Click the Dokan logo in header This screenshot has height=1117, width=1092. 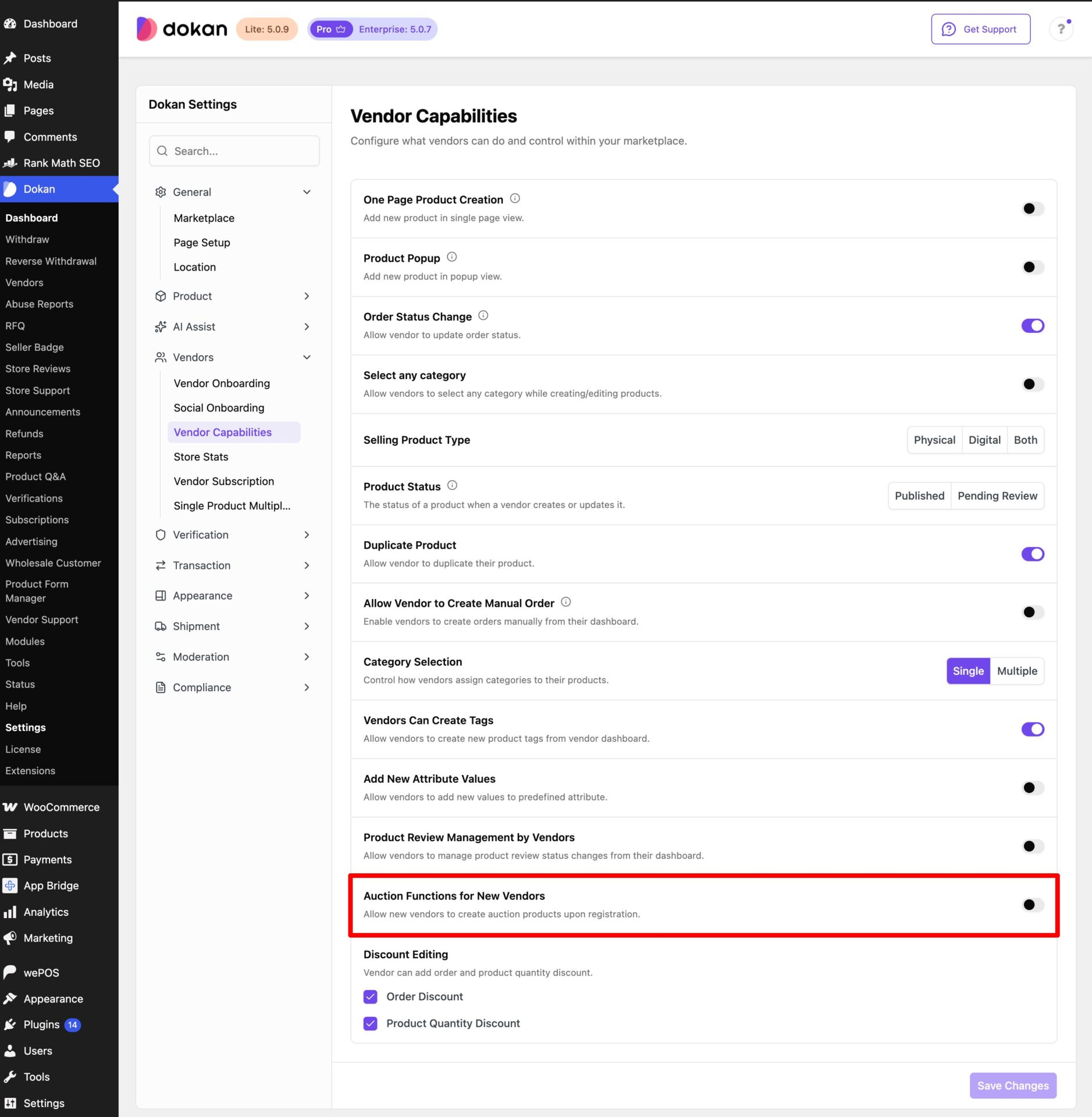point(182,29)
